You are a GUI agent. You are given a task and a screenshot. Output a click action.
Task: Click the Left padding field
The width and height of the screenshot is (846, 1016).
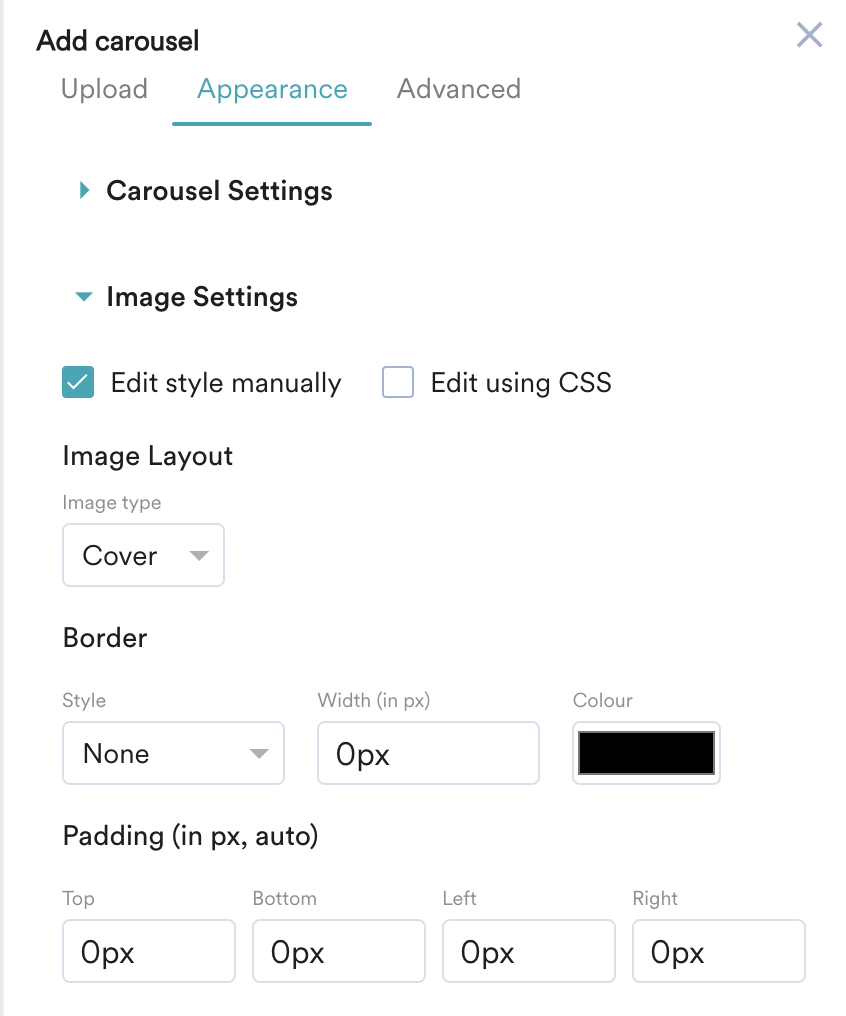(528, 952)
